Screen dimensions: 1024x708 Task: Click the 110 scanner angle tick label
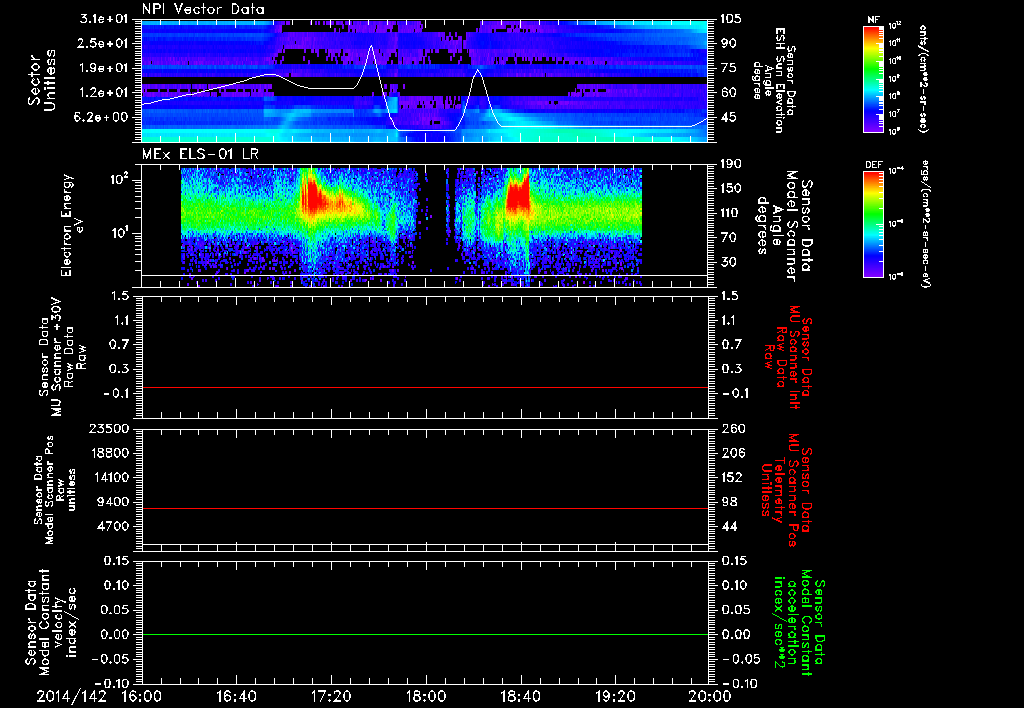pyautogui.click(x=731, y=213)
